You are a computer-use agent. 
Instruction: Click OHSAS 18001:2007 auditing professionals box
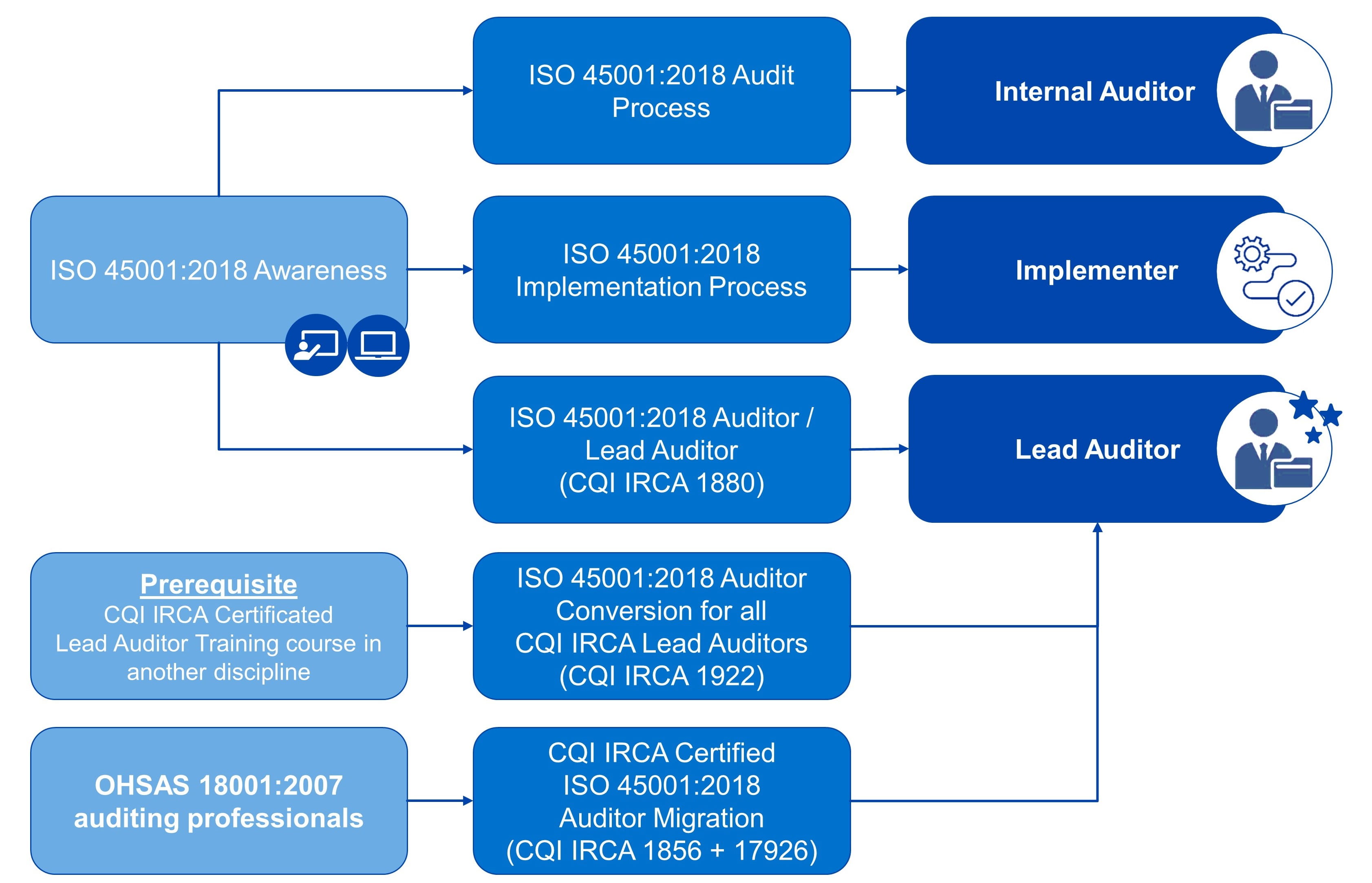pyautogui.click(x=218, y=801)
